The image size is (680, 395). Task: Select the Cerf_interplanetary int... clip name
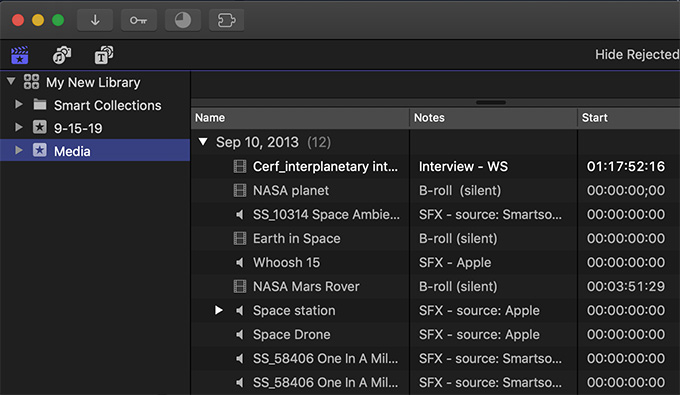[x=325, y=166]
